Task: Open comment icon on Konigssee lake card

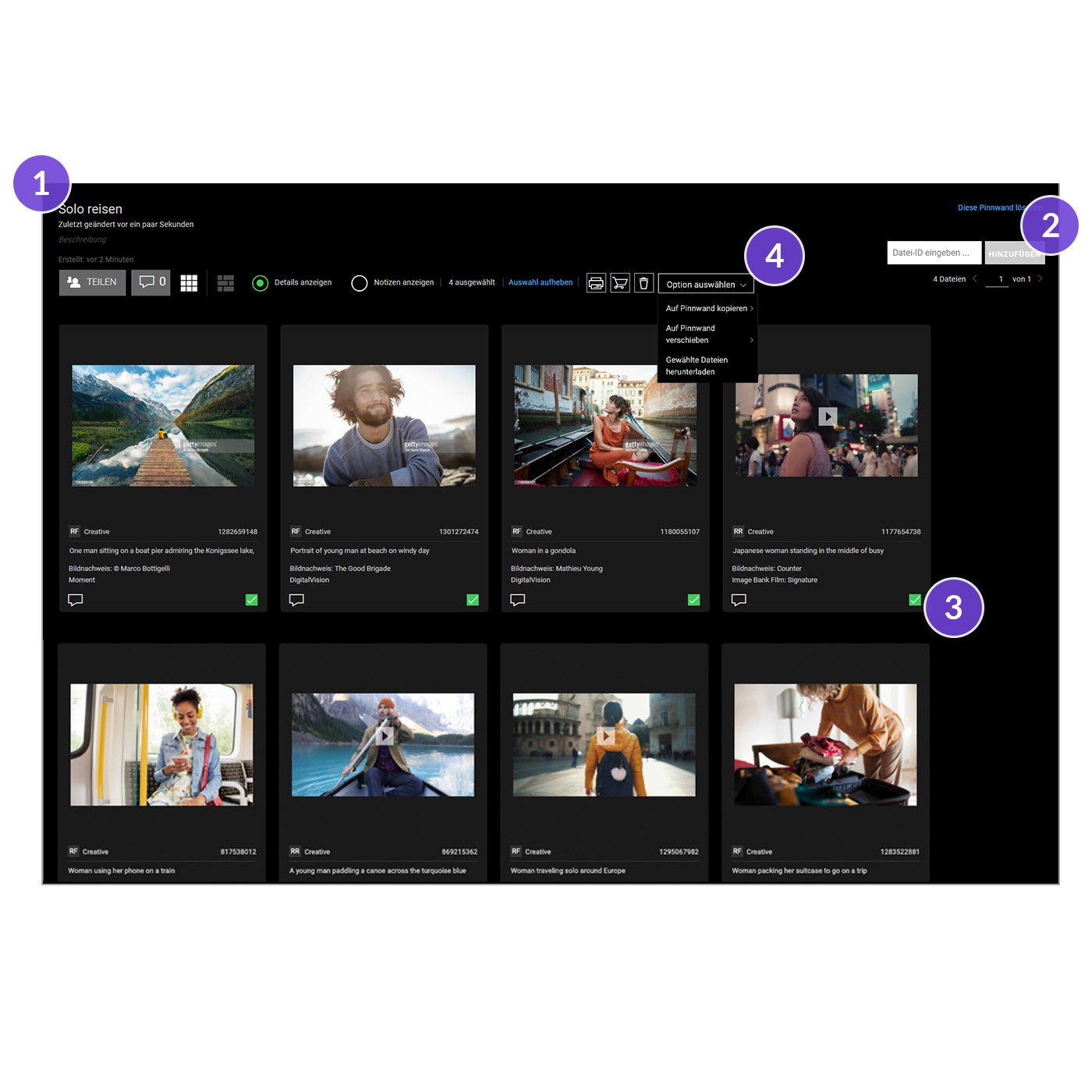Action: click(x=76, y=600)
